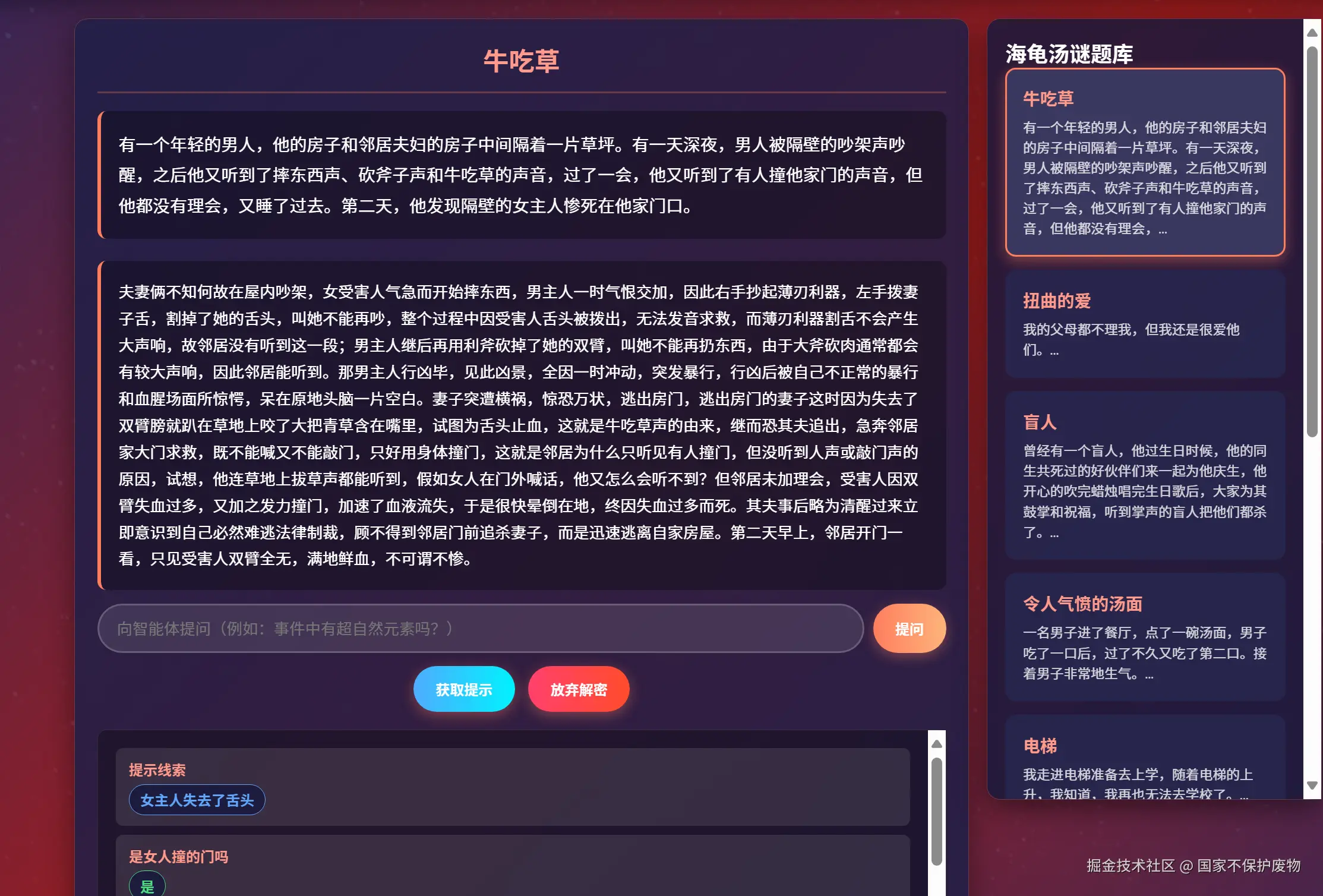Click the 提示线索 hint entry heading
The height and width of the screenshot is (896, 1323).
[157, 770]
